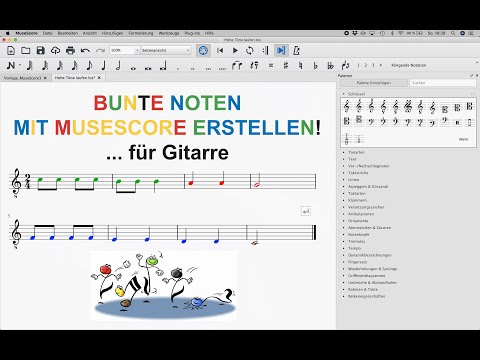Toggle loop playback
The image size is (480, 360).
[x=250, y=51]
